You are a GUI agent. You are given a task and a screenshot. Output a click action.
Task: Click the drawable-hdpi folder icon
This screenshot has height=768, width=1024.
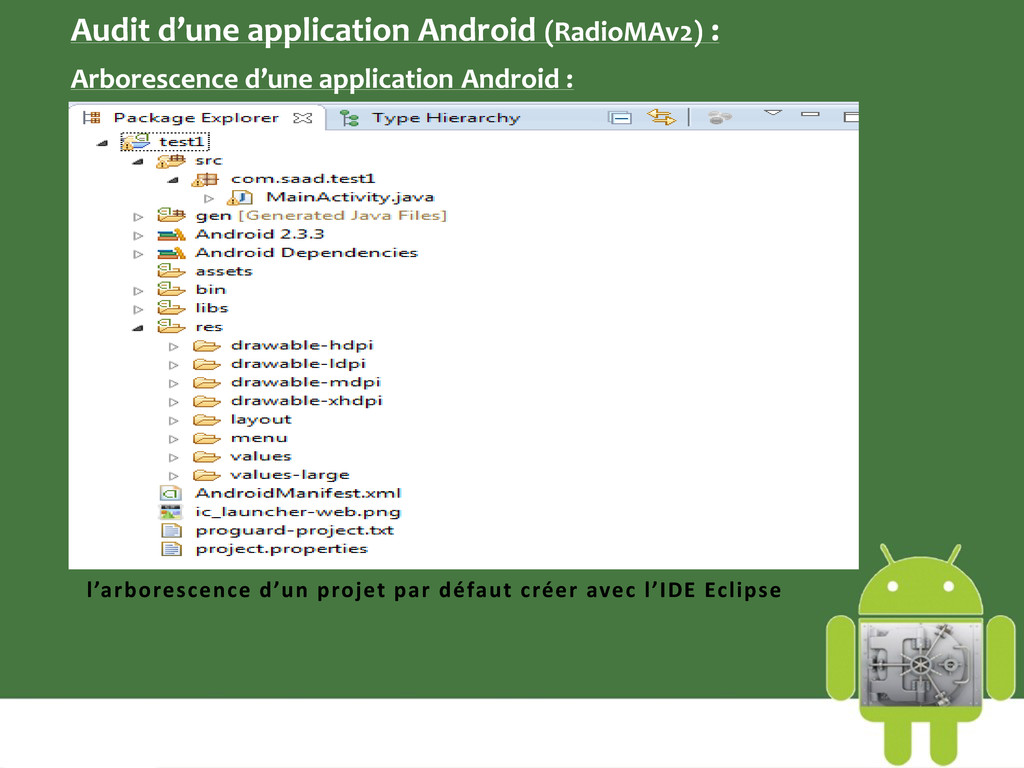206,345
